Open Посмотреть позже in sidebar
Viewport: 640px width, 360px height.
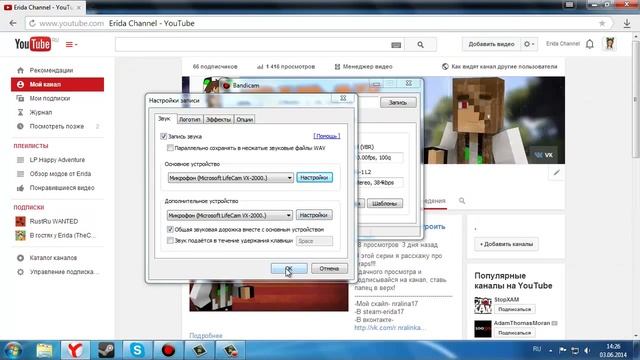56,127
